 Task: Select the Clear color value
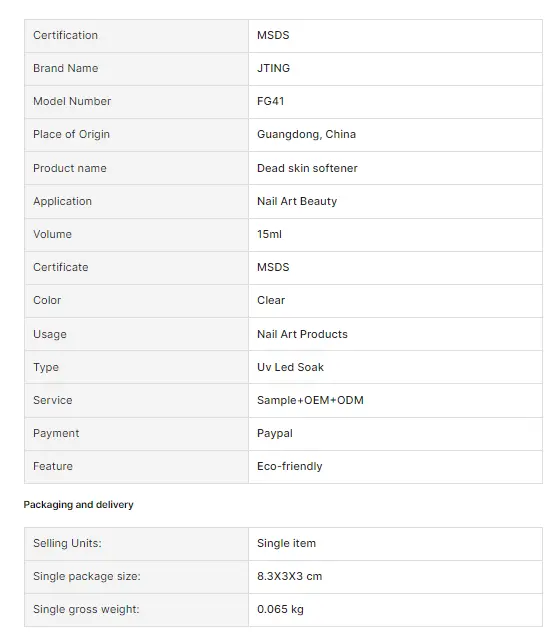[x=271, y=300]
